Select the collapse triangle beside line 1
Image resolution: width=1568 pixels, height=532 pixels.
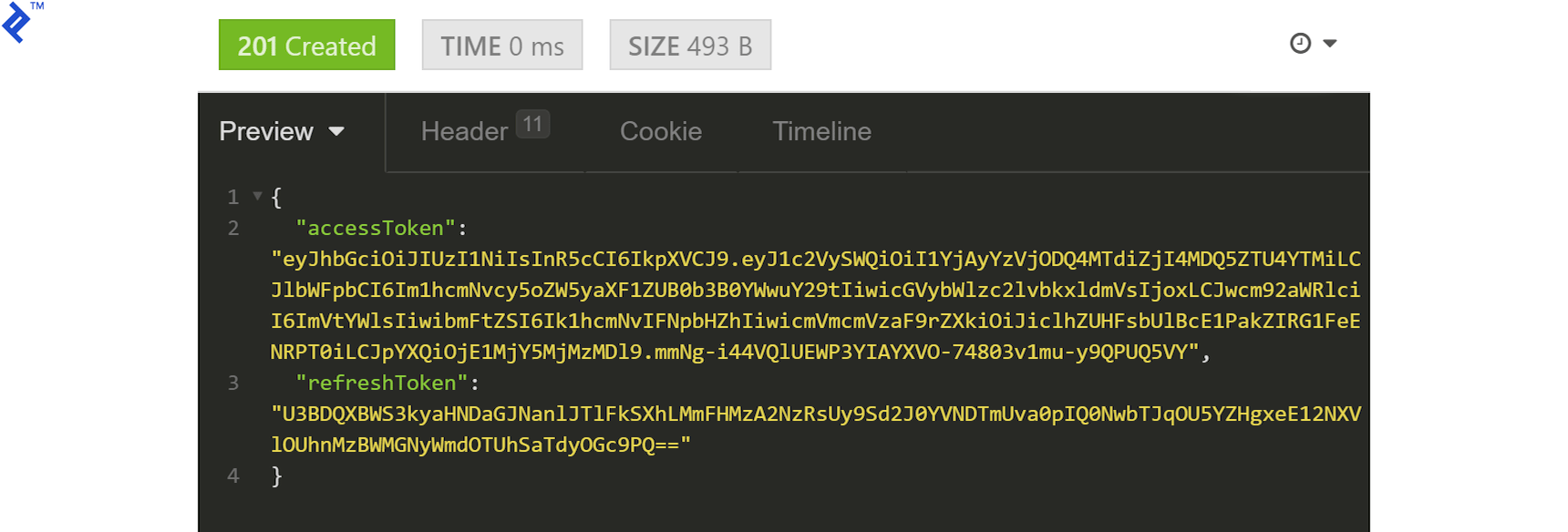click(x=254, y=196)
